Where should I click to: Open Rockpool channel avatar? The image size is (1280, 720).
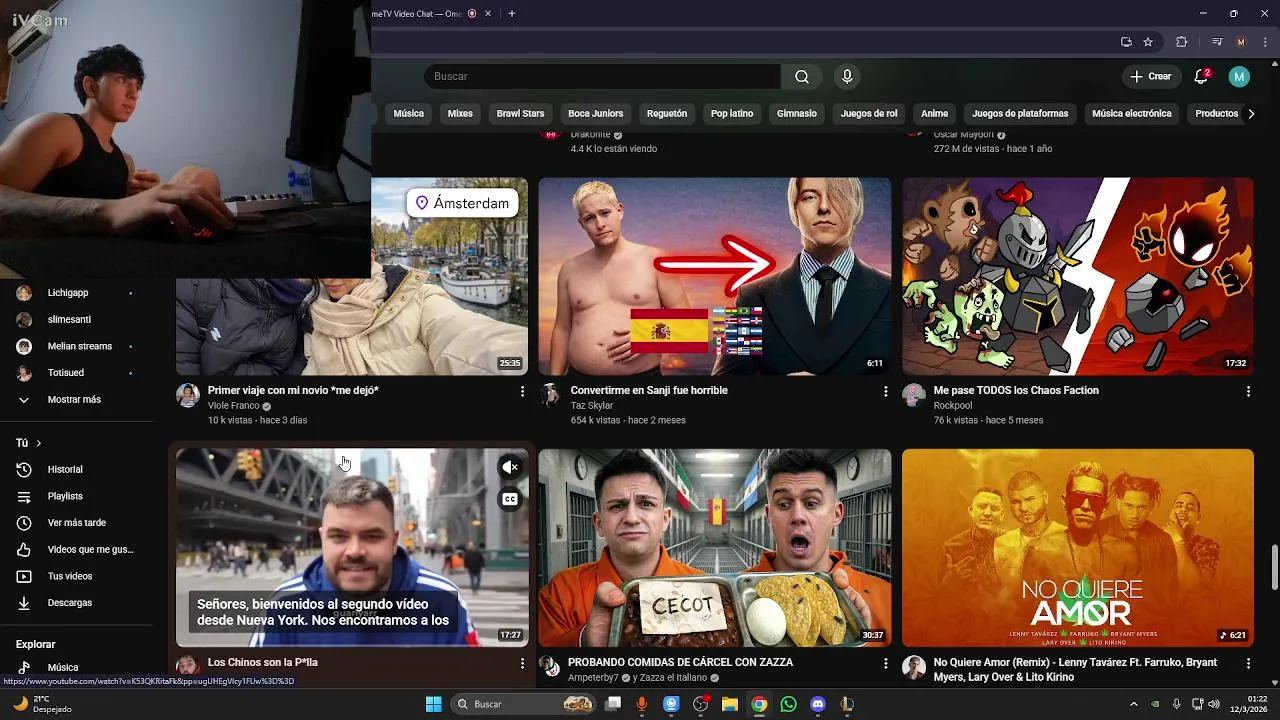click(x=914, y=395)
